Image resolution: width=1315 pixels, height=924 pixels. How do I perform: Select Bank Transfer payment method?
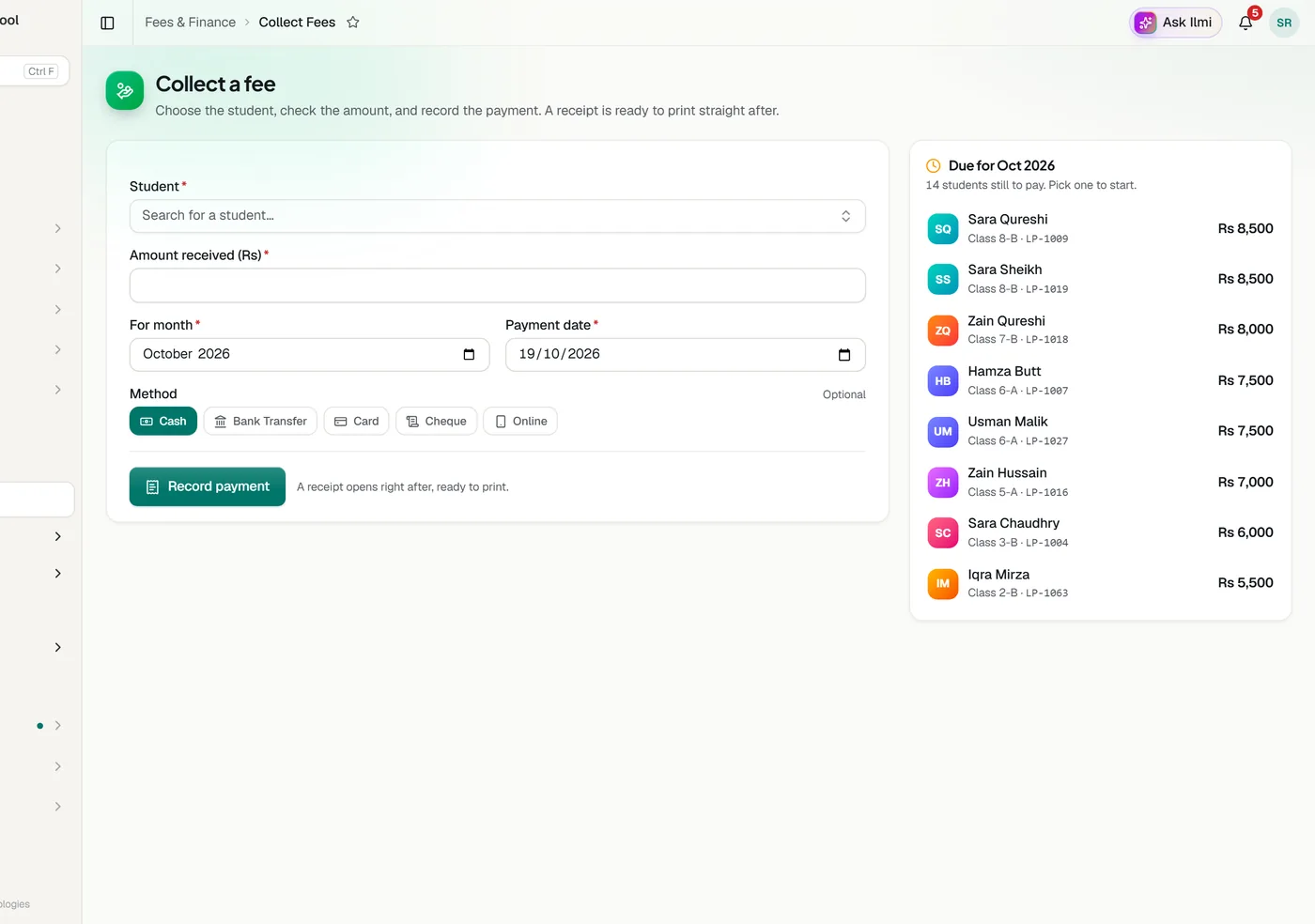tap(260, 422)
